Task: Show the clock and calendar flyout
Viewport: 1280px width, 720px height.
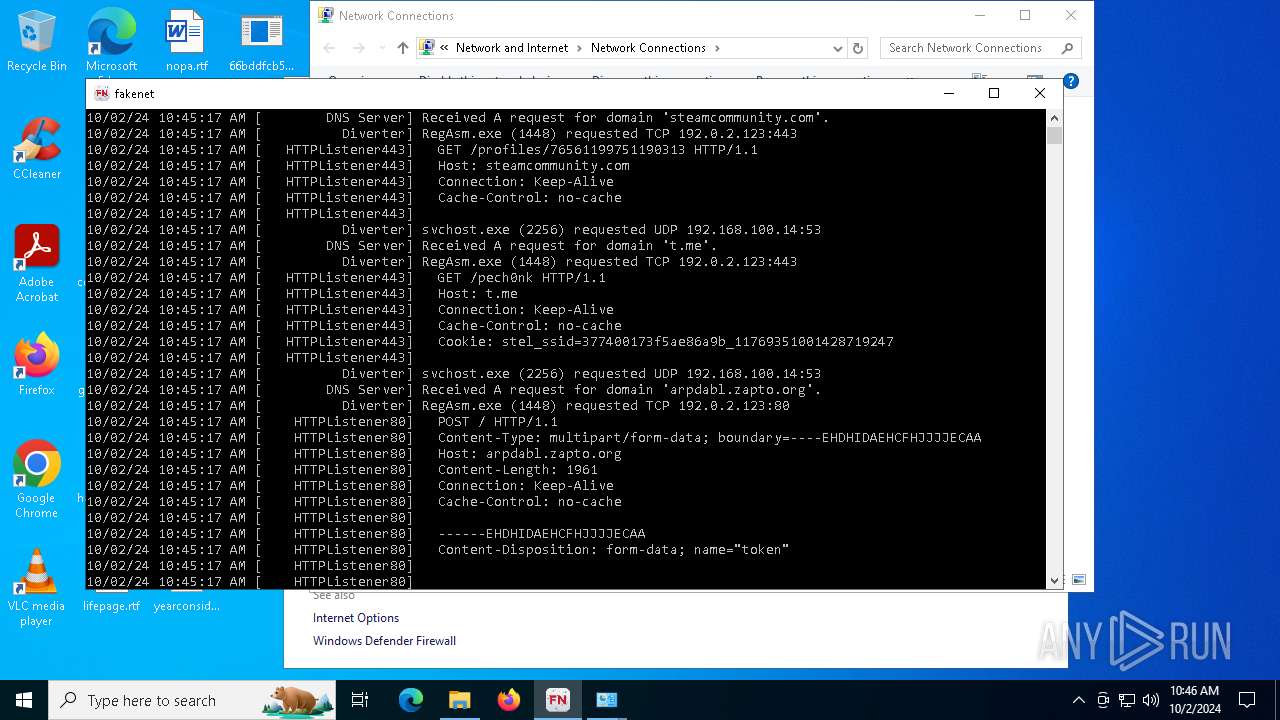Action: (x=1194, y=700)
